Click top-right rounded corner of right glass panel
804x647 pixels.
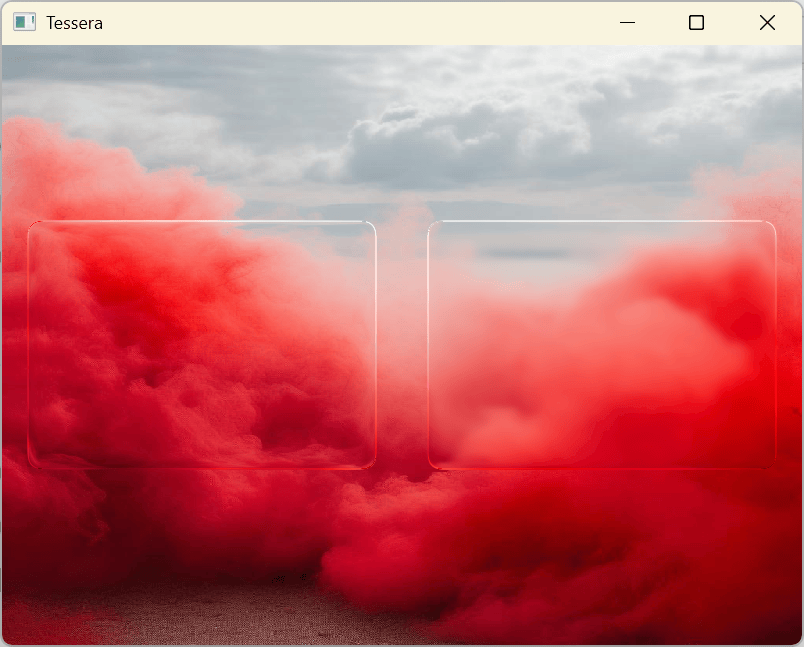coord(771,227)
